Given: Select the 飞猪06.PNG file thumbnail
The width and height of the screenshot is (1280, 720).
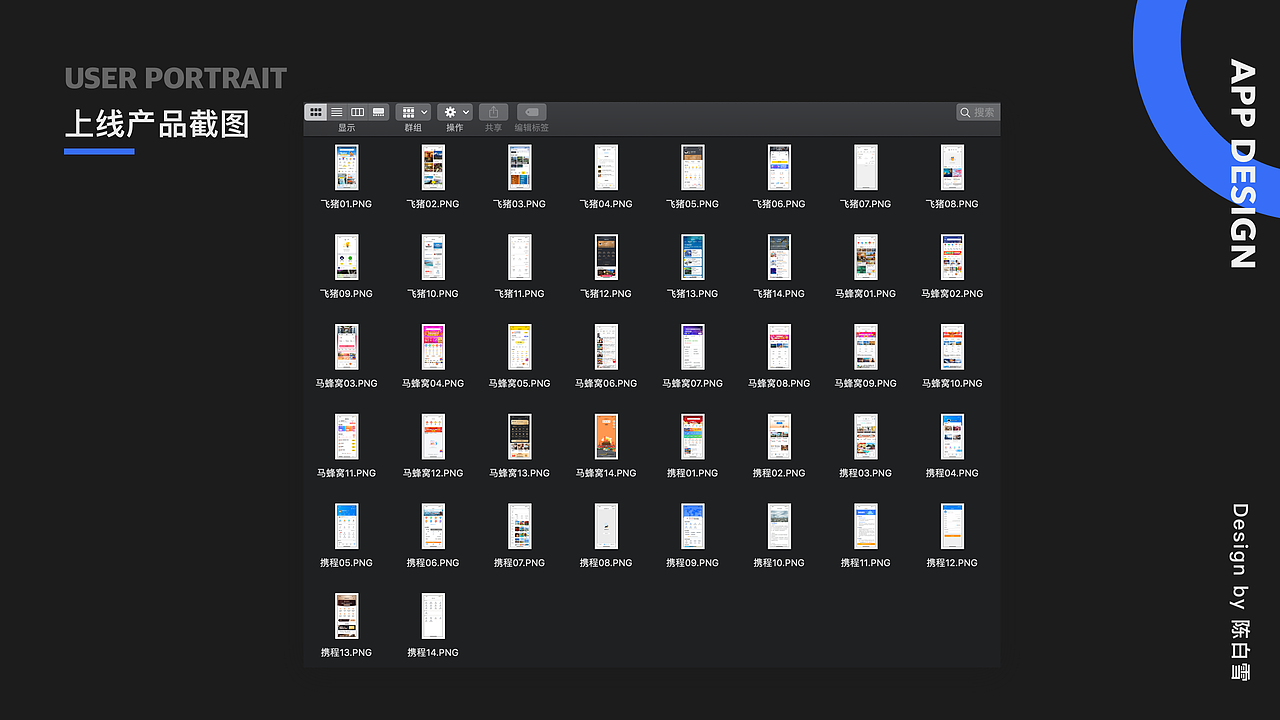Looking at the screenshot, I should coord(779,167).
